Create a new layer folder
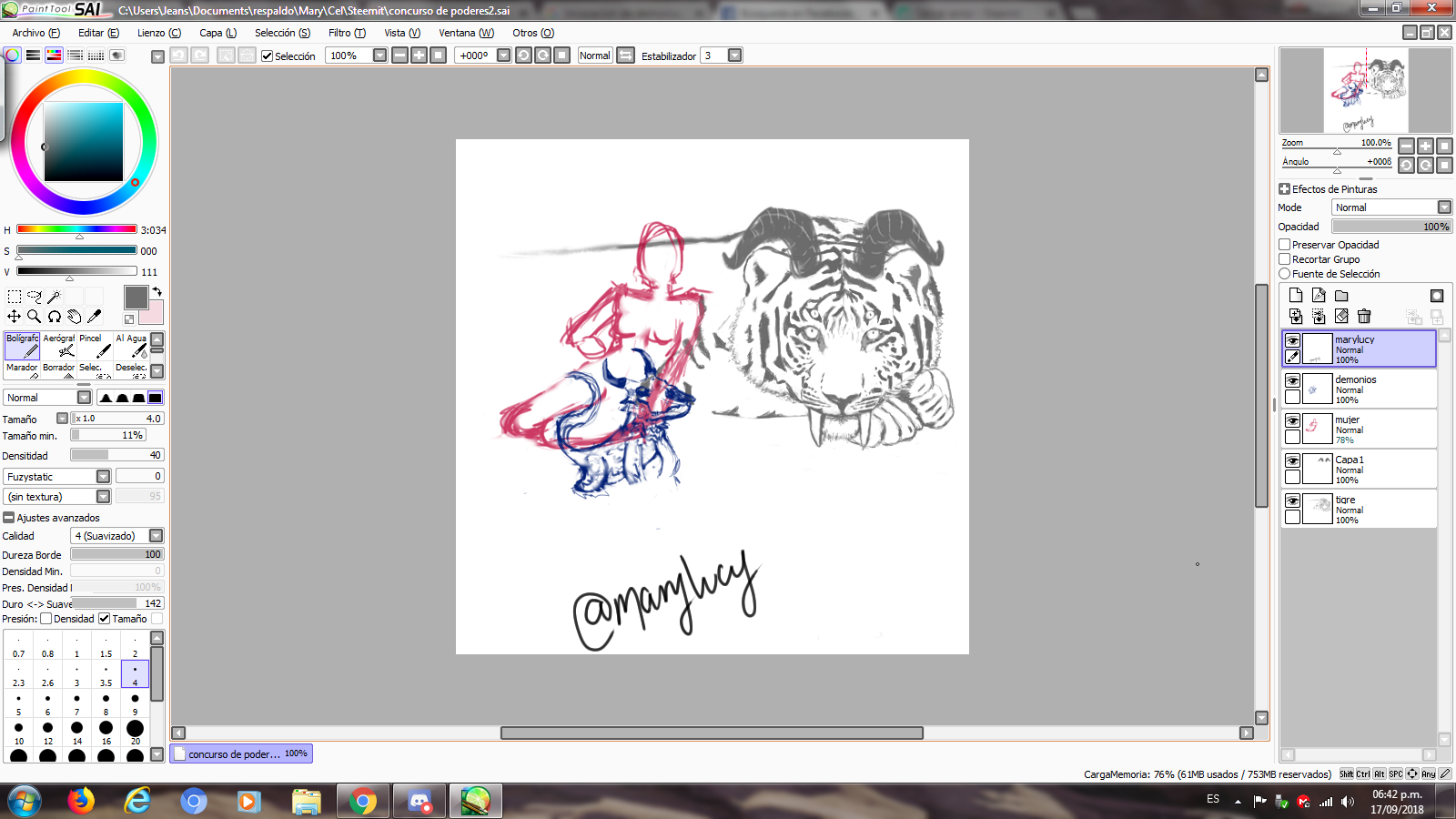The height and width of the screenshot is (819, 1456). tap(1341, 296)
